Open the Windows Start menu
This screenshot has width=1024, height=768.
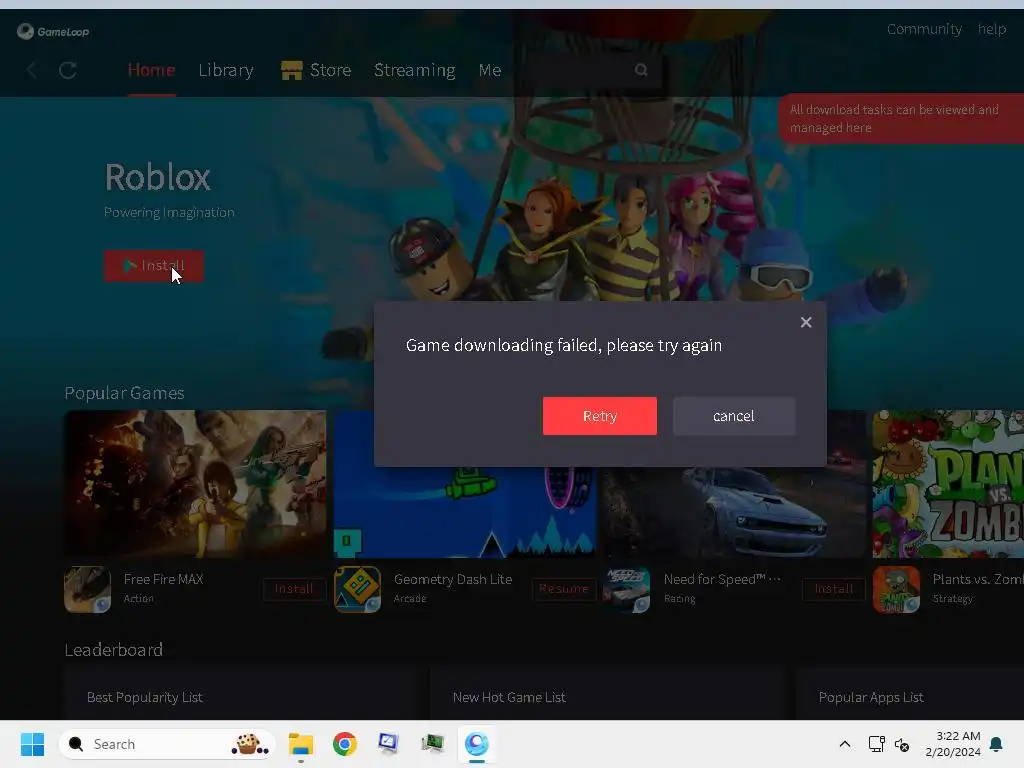pos(32,744)
